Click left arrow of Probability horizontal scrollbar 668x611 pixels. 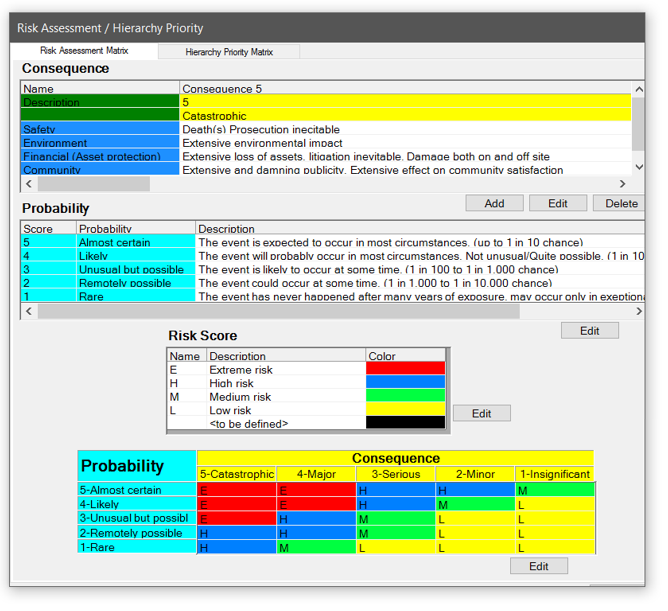29,312
